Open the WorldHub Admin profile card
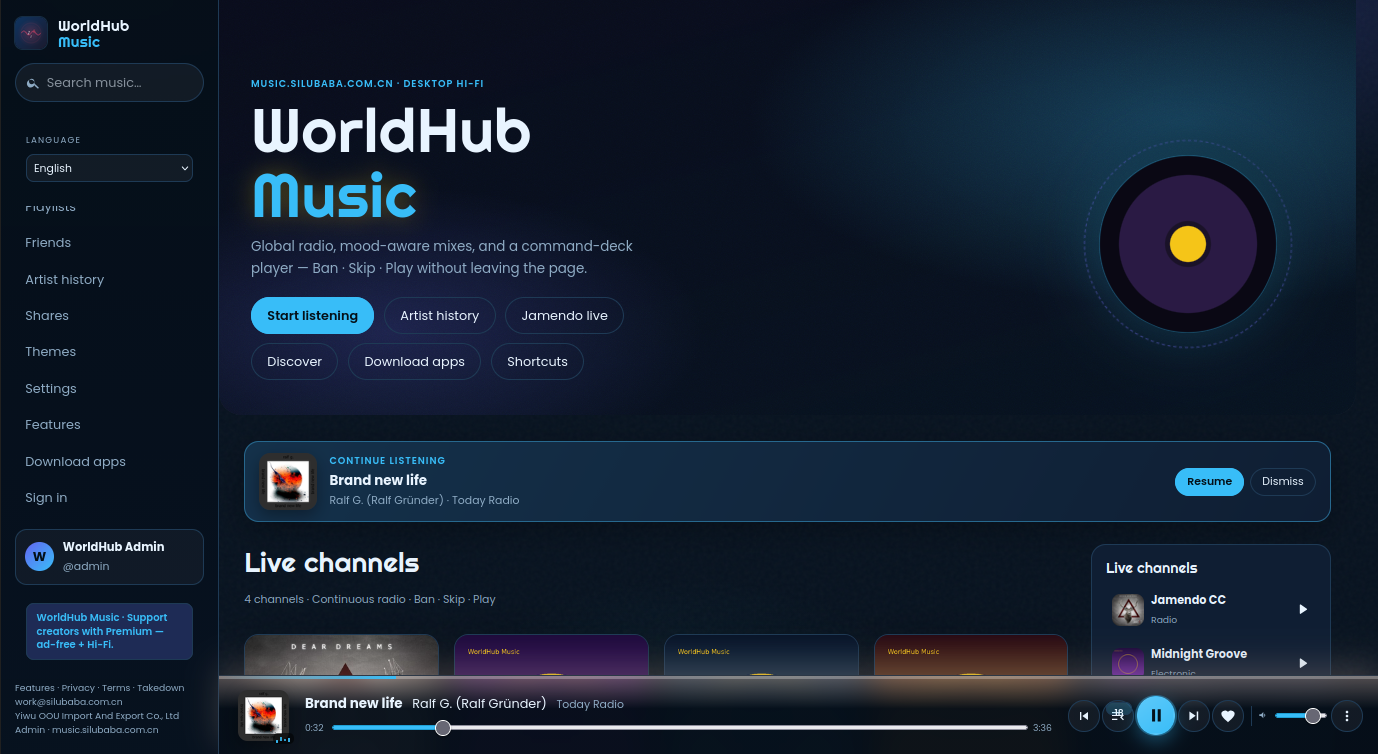The height and width of the screenshot is (754, 1378). pos(109,557)
